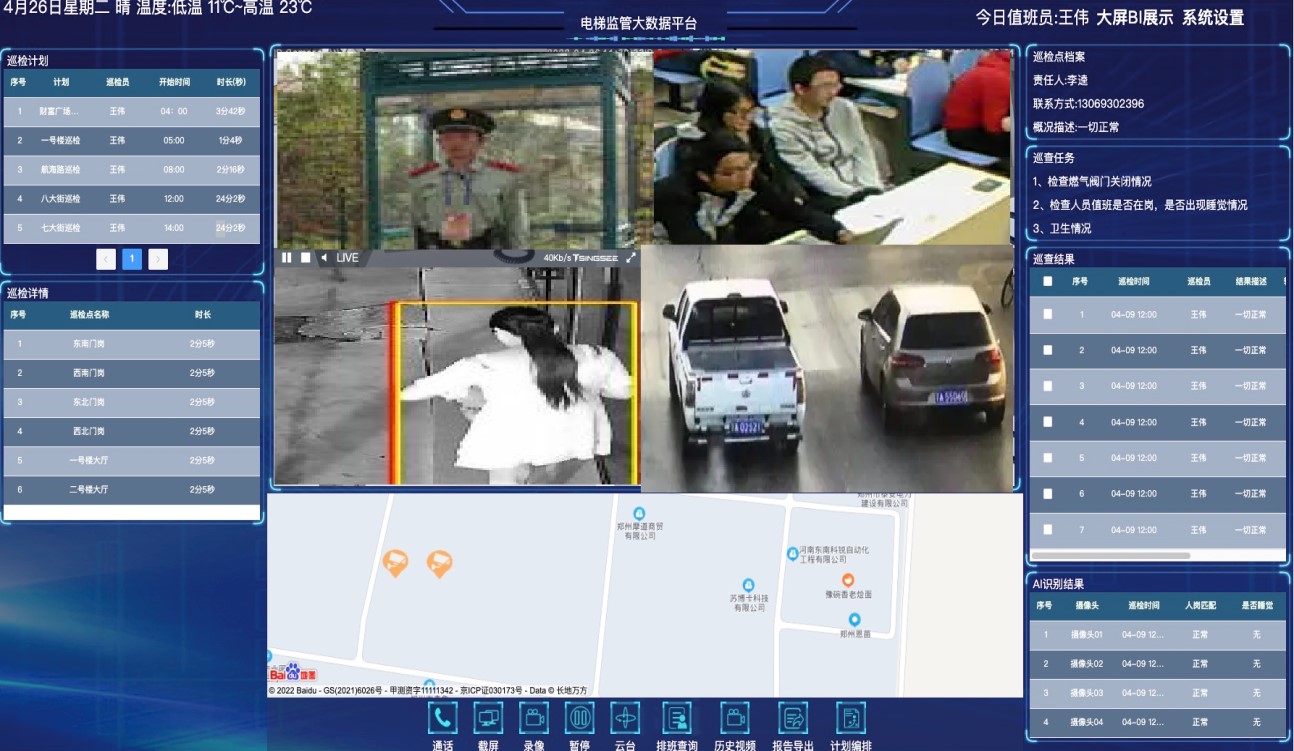
Task: Open 系统设置 system settings menu
Action: point(1212,18)
